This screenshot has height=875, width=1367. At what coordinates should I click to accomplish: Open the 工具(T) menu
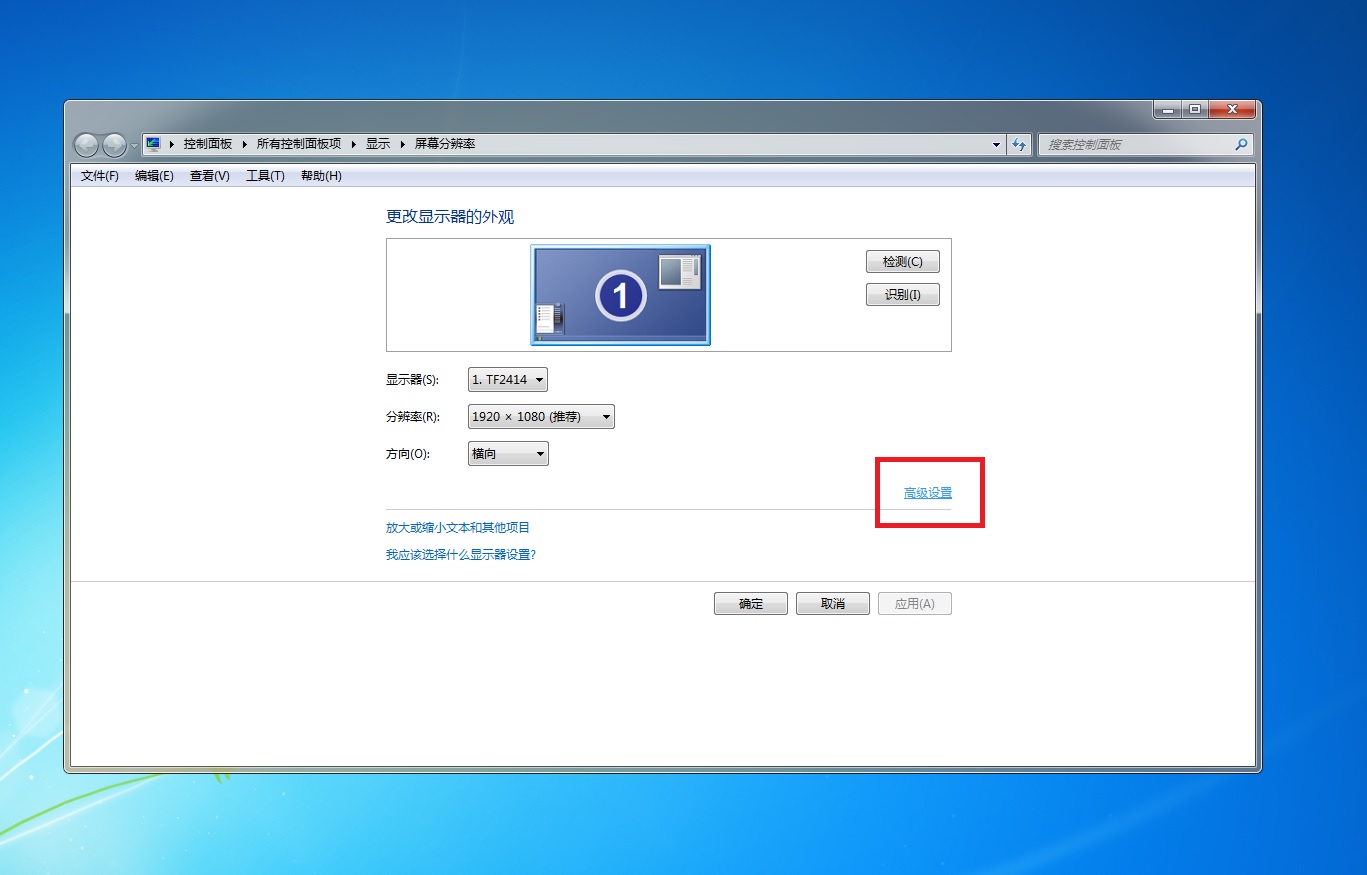265,176
